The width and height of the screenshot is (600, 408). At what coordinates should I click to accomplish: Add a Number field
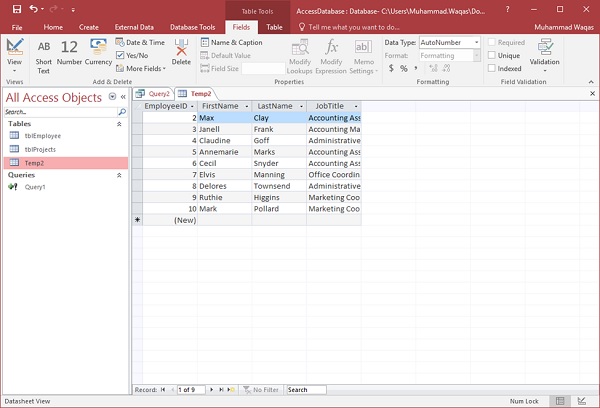pyautogui.click(x=70, y=53)
